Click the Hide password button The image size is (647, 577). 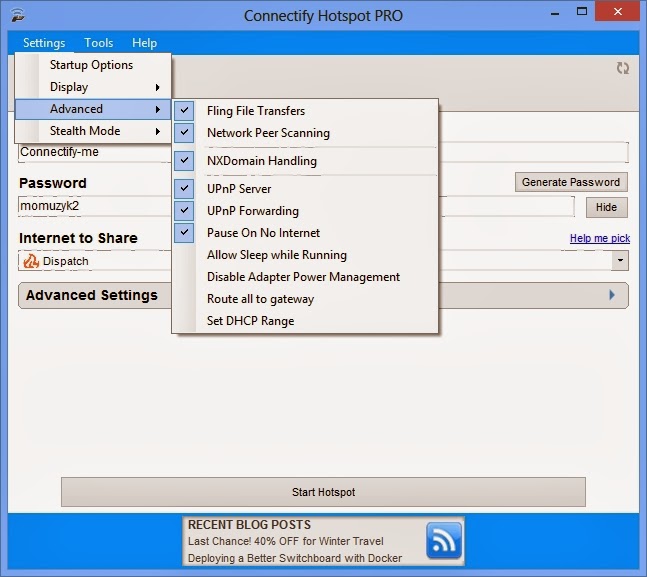tap(607, 207)
